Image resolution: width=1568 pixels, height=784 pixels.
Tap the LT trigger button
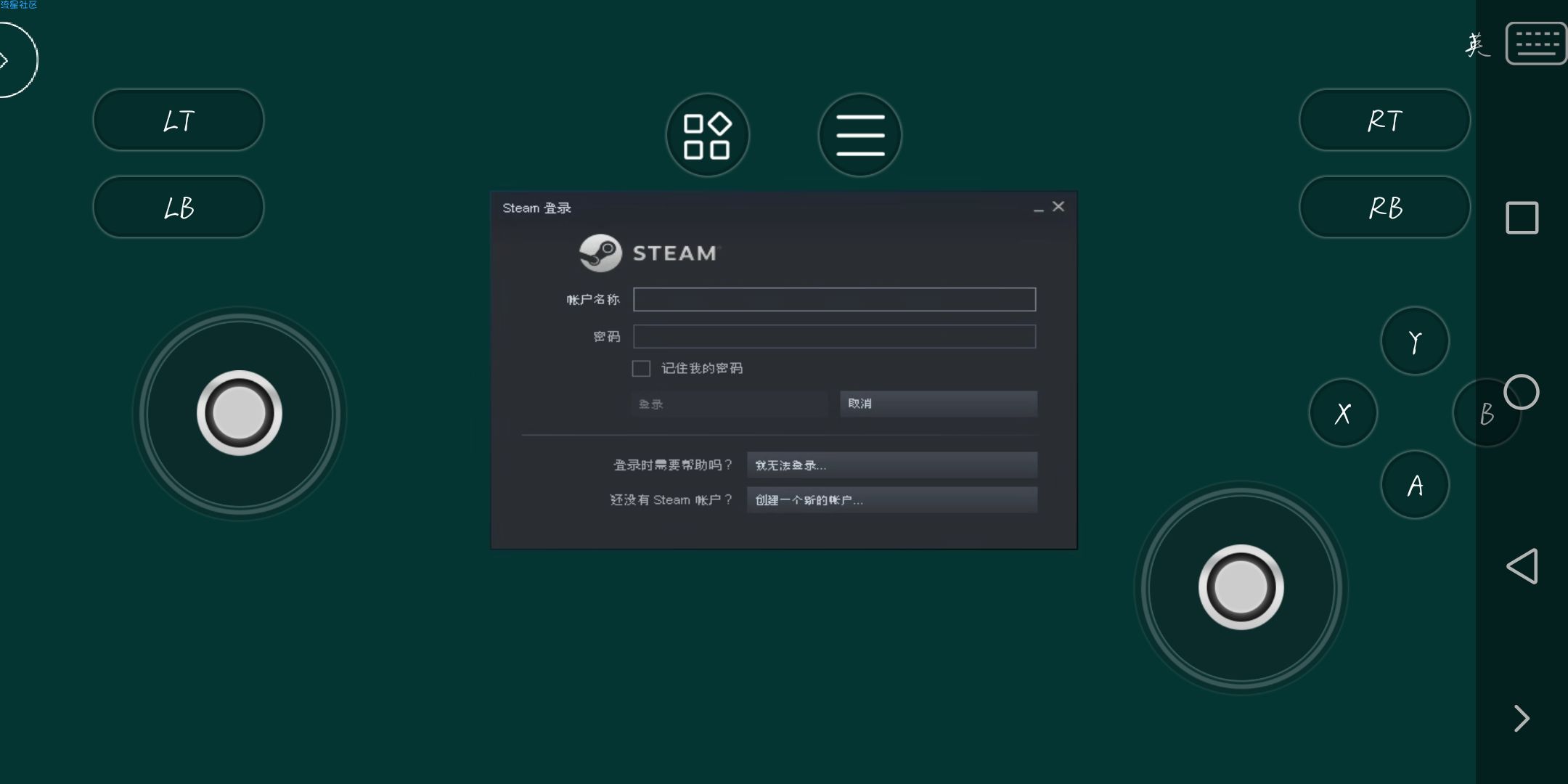pyautogui.click(x=179, y=121)
